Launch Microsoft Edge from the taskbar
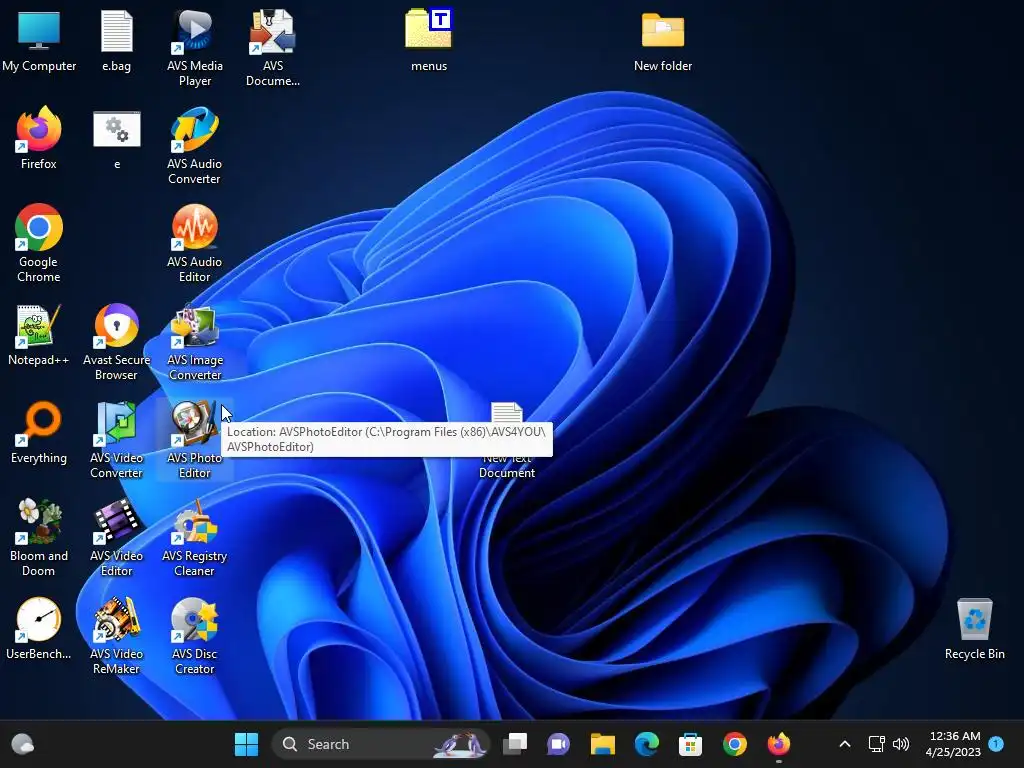 pyautogui.click(x=647, y=744)
